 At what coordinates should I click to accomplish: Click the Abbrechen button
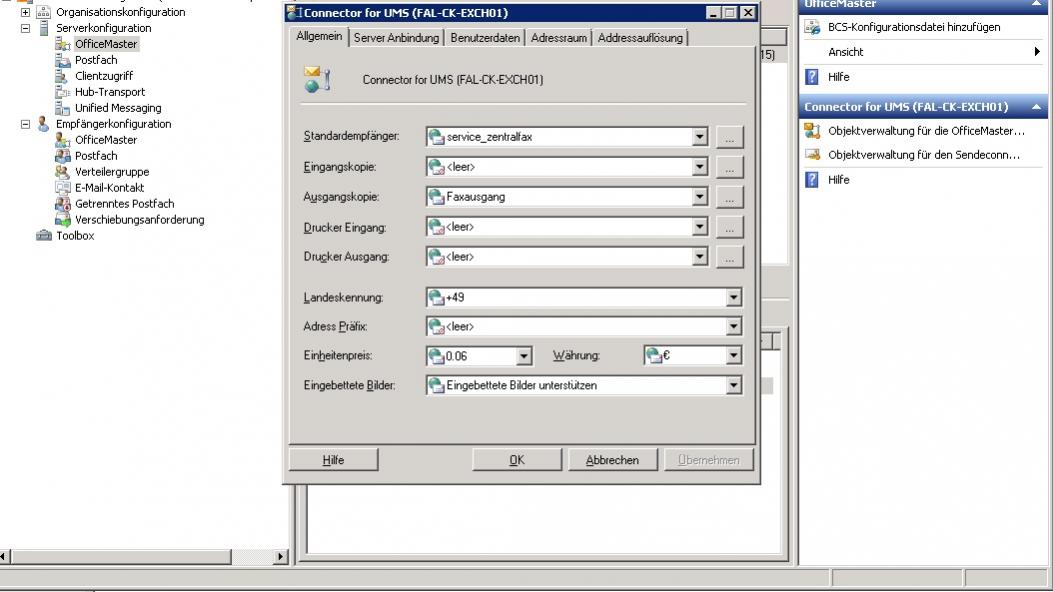pos(612,460)
